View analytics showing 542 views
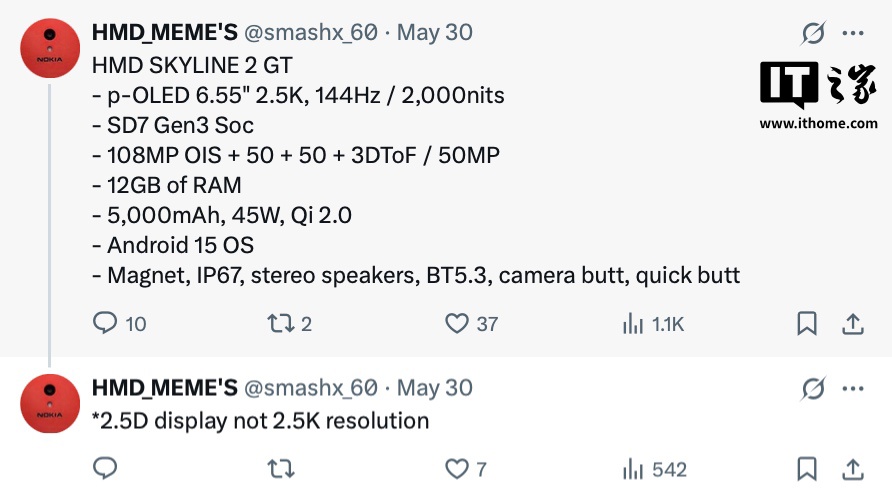The width and height of the screenshot is (892, 500). coord(633,469)
